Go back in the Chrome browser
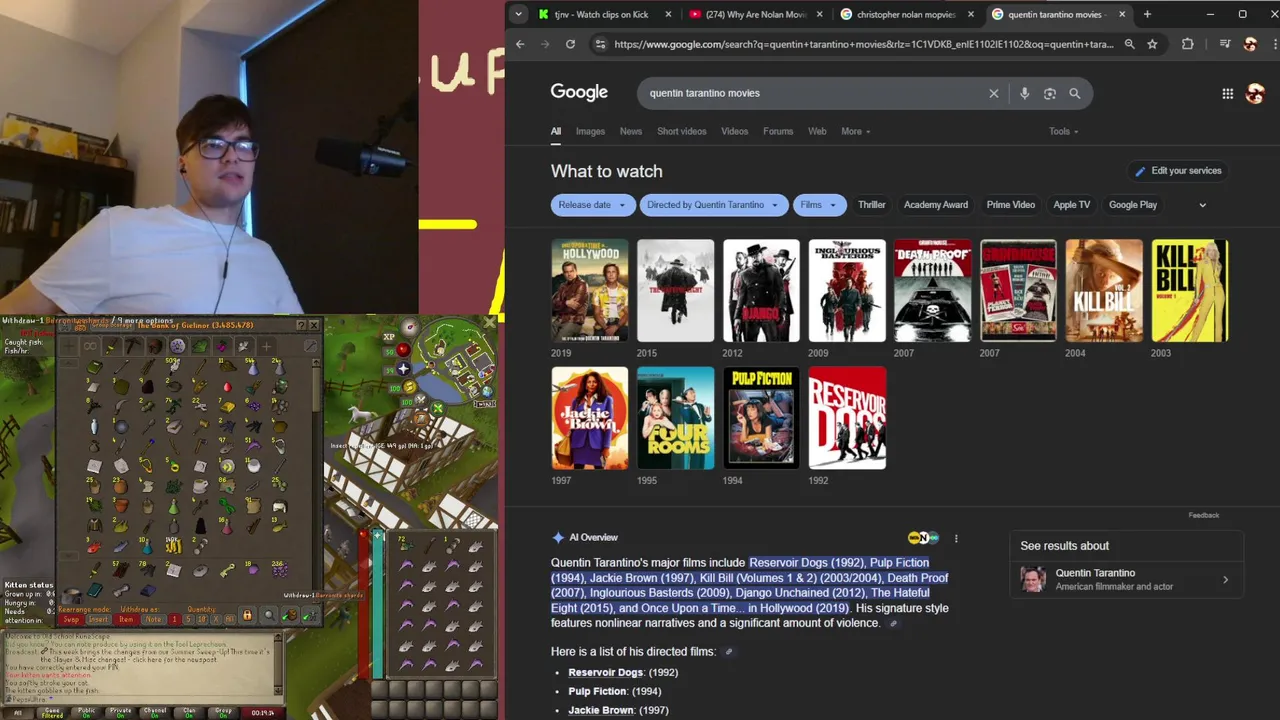The image size is (1280, 720). click(520, 44)
